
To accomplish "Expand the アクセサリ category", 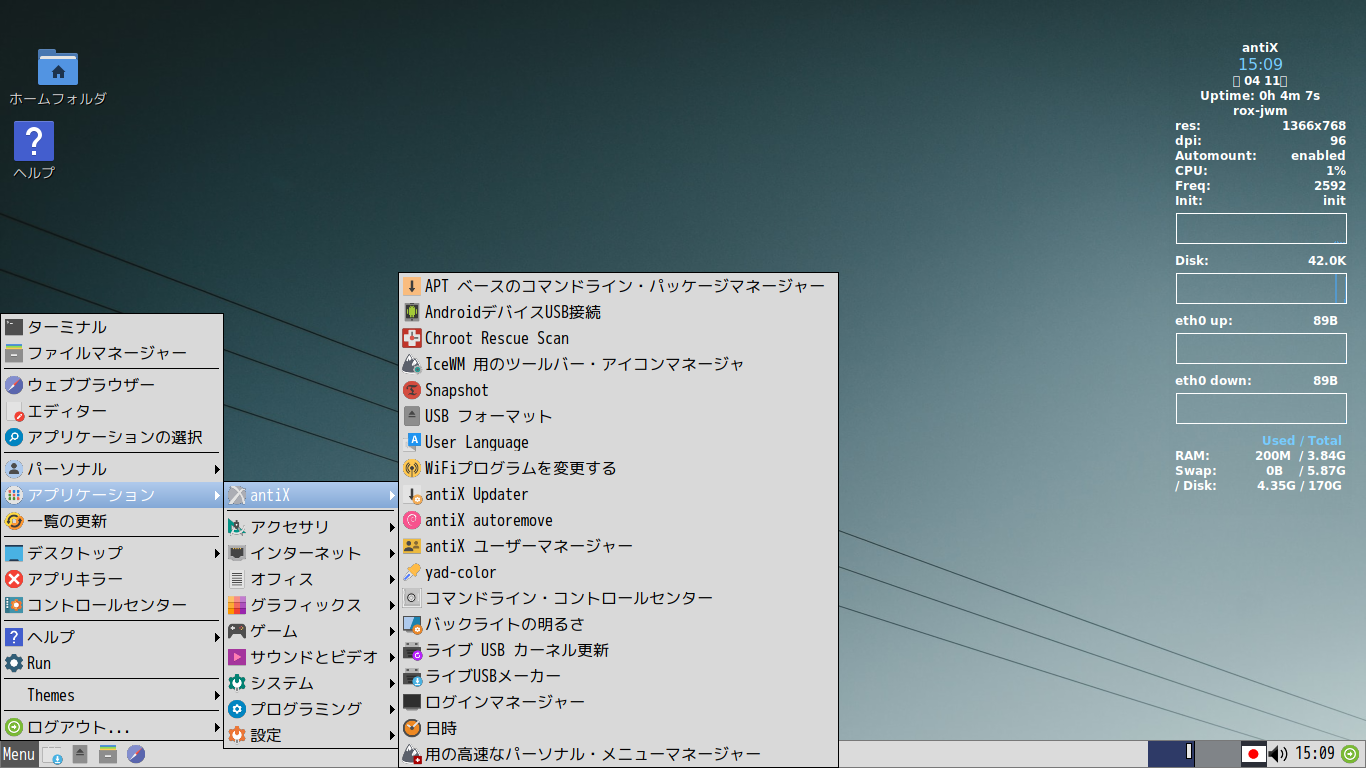I will (x=311, y=527).
